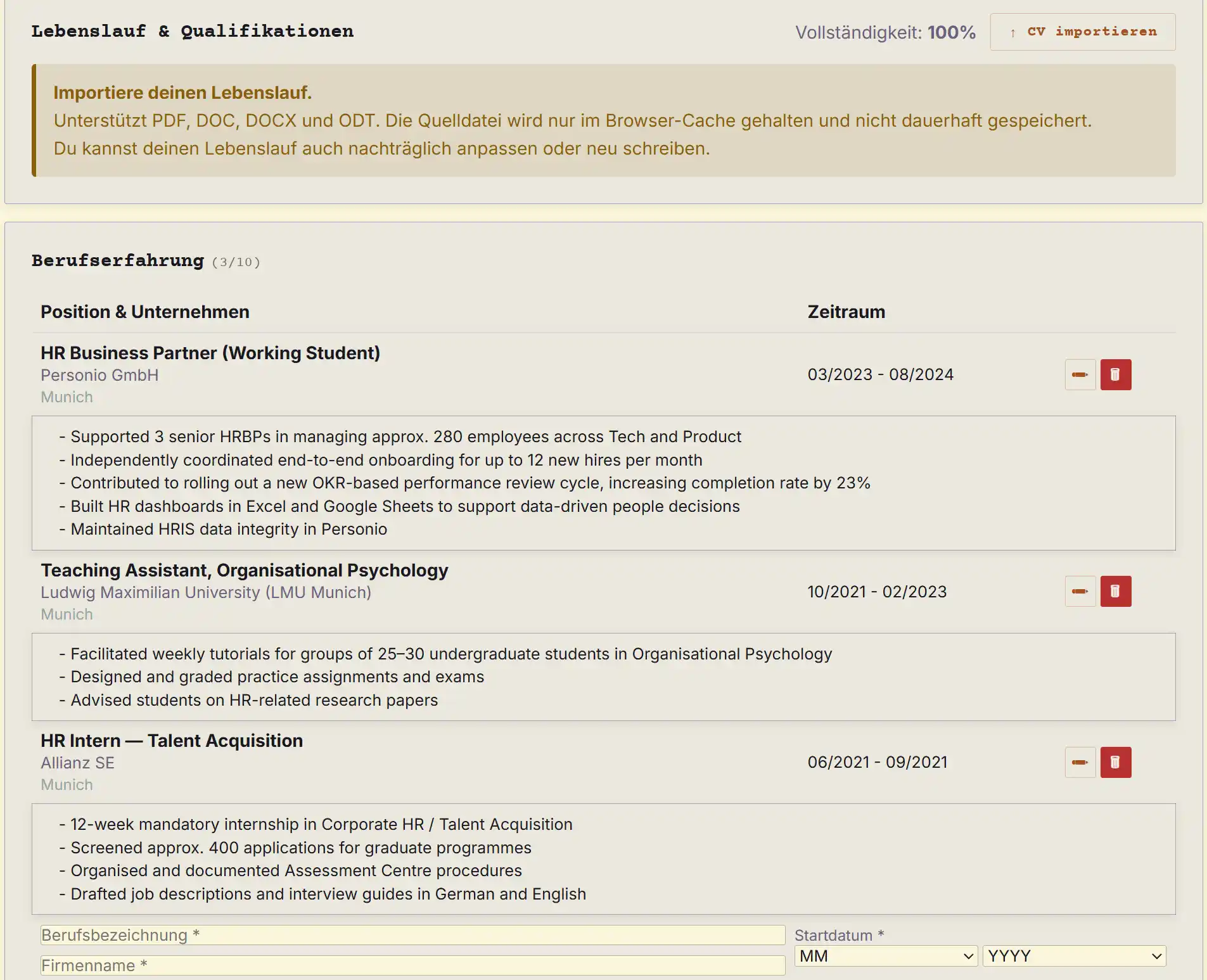Delete the HR Intern Allianz SE entry
Screen dimensions: 1207x980
(1116, 762)
